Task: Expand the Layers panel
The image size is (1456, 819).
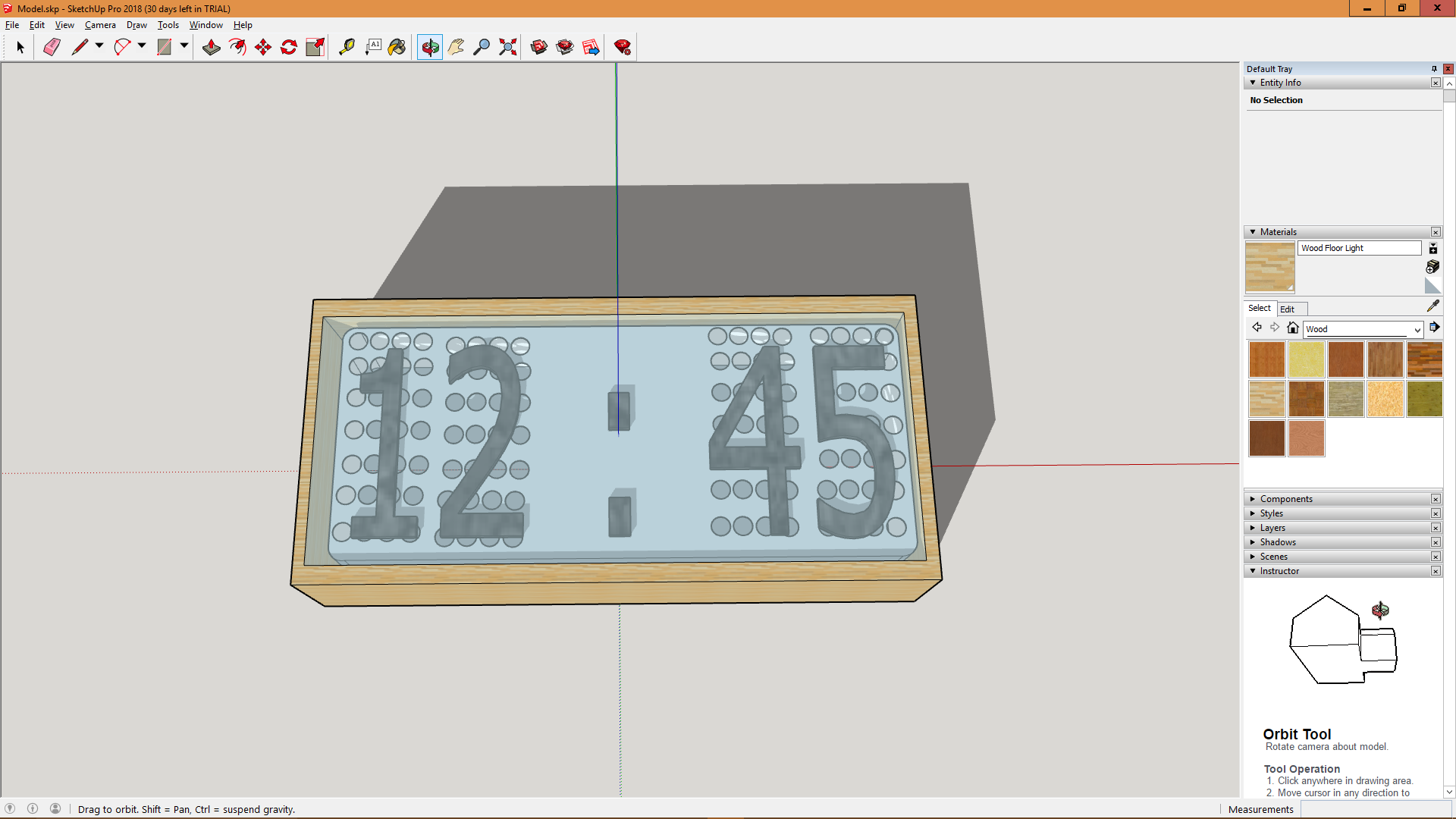Action: (x=1272, y=528)
